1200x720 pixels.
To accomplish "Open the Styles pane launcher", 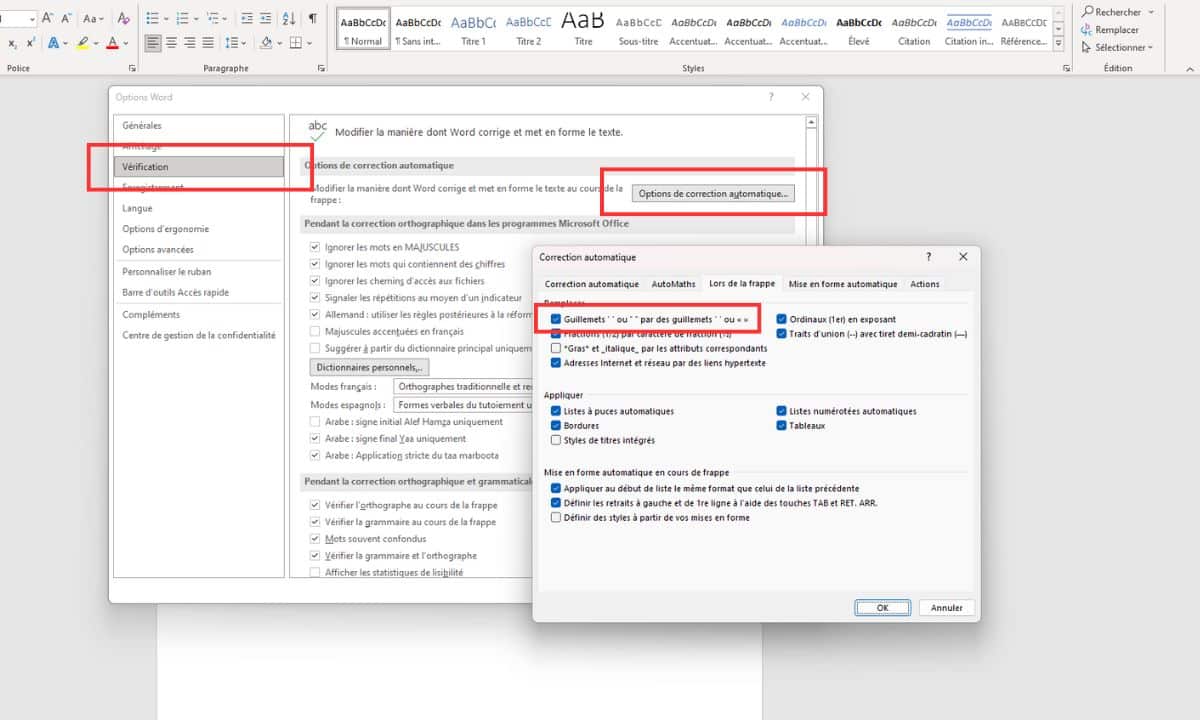I will (1066, 68).
